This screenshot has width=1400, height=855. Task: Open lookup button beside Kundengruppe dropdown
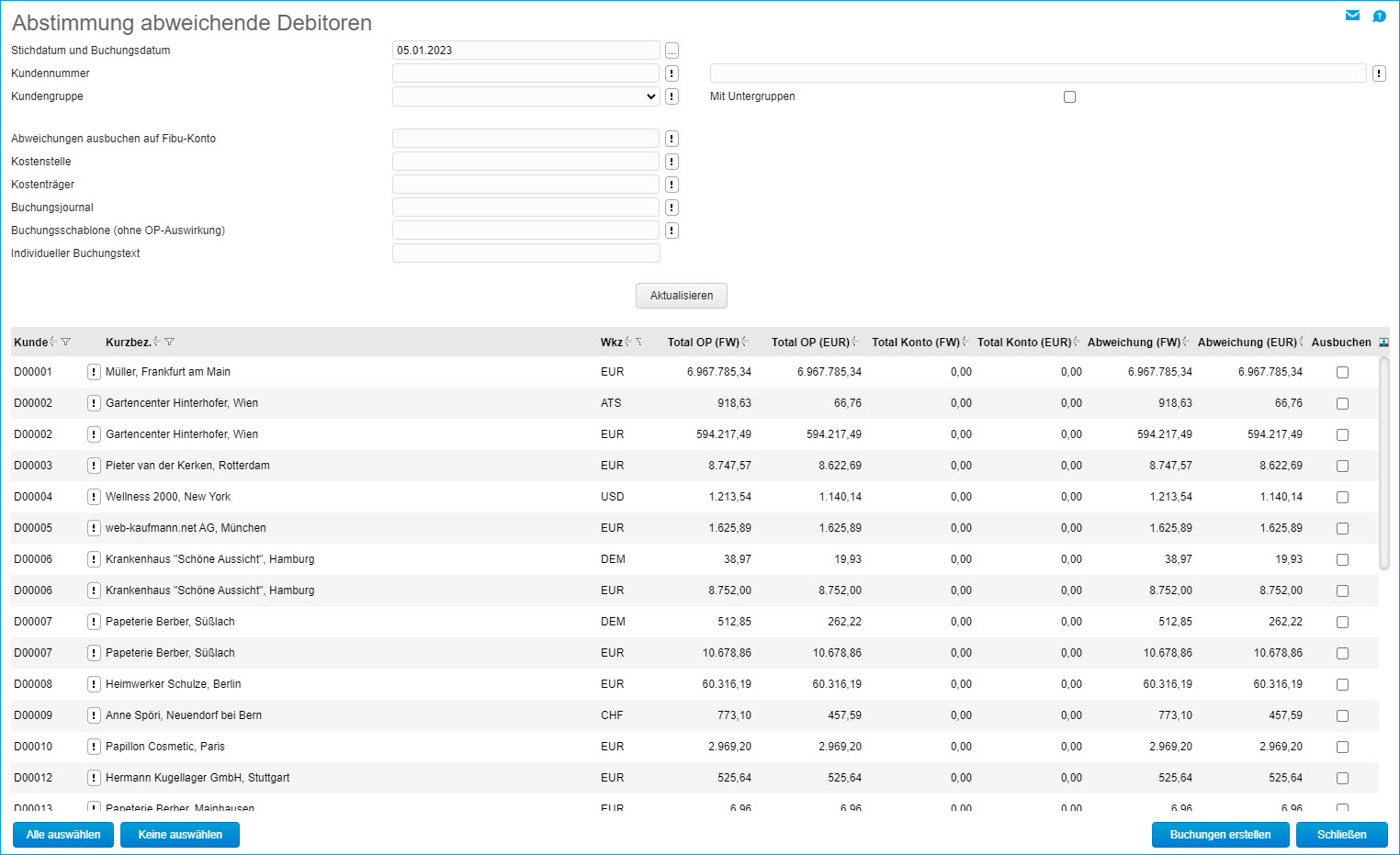click(672, 96)
